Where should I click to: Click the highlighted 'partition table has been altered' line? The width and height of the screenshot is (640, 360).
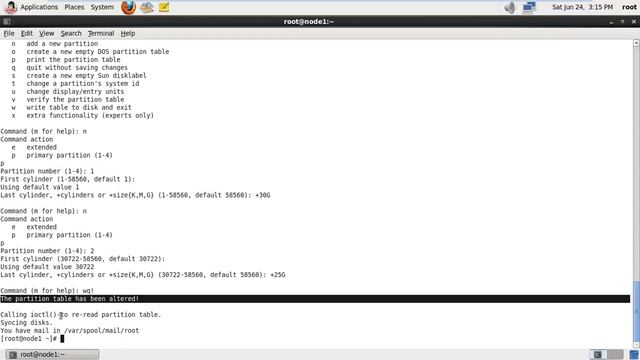(x=315, y=299)
